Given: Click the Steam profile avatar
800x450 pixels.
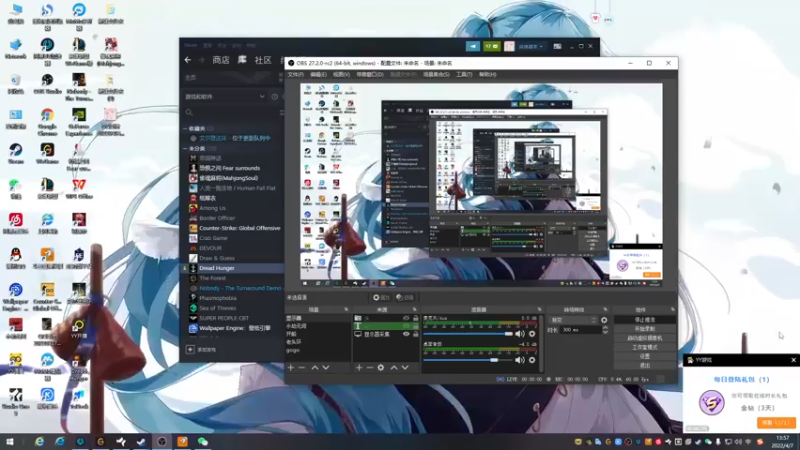Looking at the screenshot, I should [509, 46].
